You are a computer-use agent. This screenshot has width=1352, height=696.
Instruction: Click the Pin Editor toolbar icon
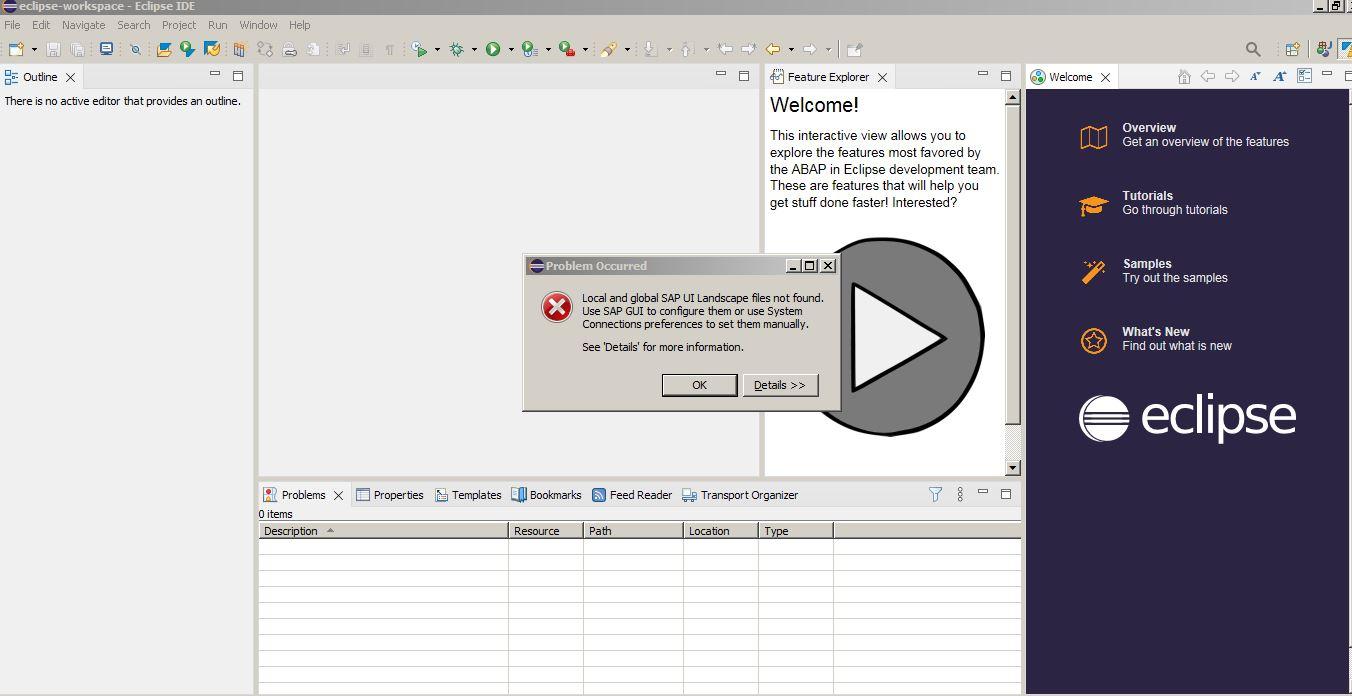click(854, 49)
